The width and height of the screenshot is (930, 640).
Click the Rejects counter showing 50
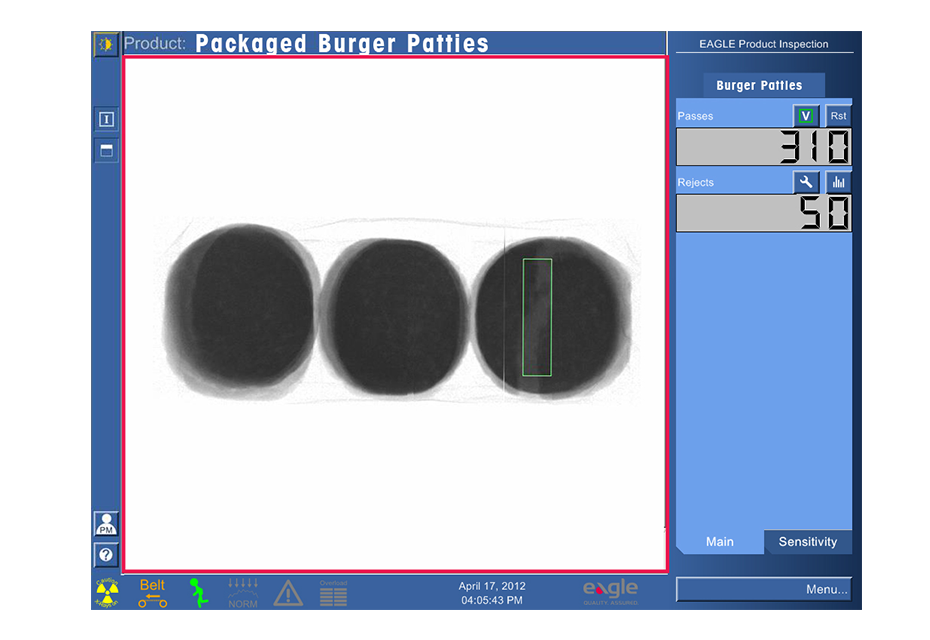(763, 212)
